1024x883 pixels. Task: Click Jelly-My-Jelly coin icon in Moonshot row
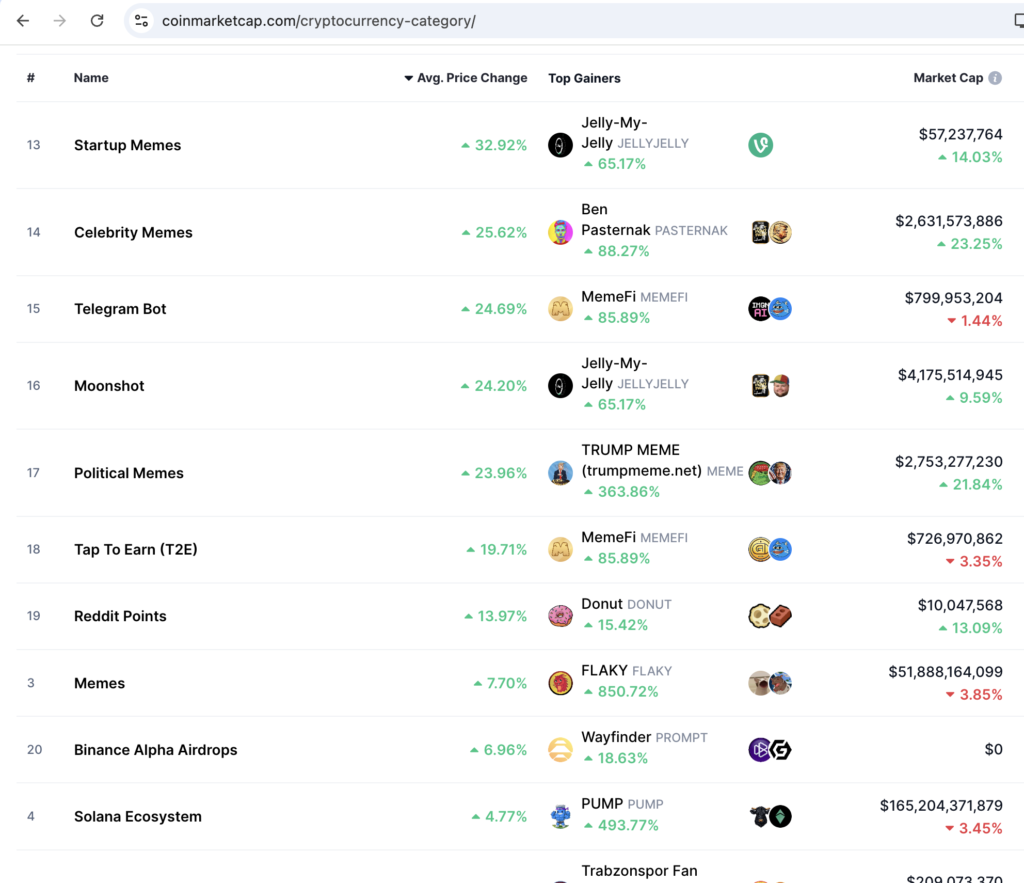click(x=560, y=385)
